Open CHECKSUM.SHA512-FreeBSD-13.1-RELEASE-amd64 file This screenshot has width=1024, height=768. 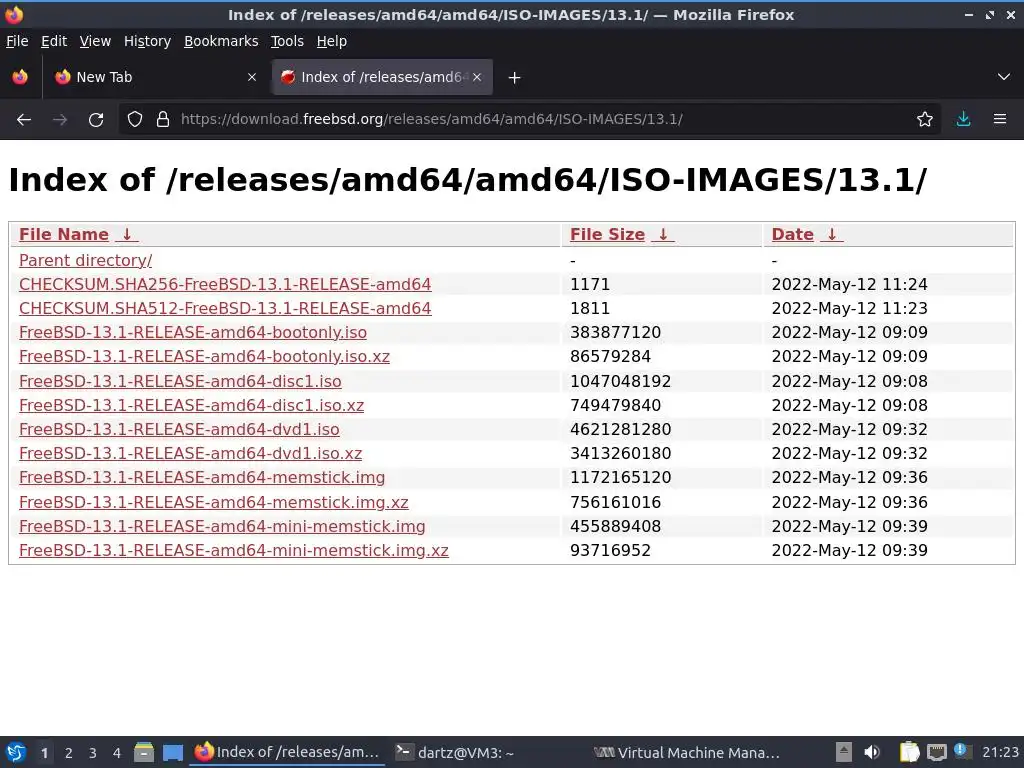225,308
